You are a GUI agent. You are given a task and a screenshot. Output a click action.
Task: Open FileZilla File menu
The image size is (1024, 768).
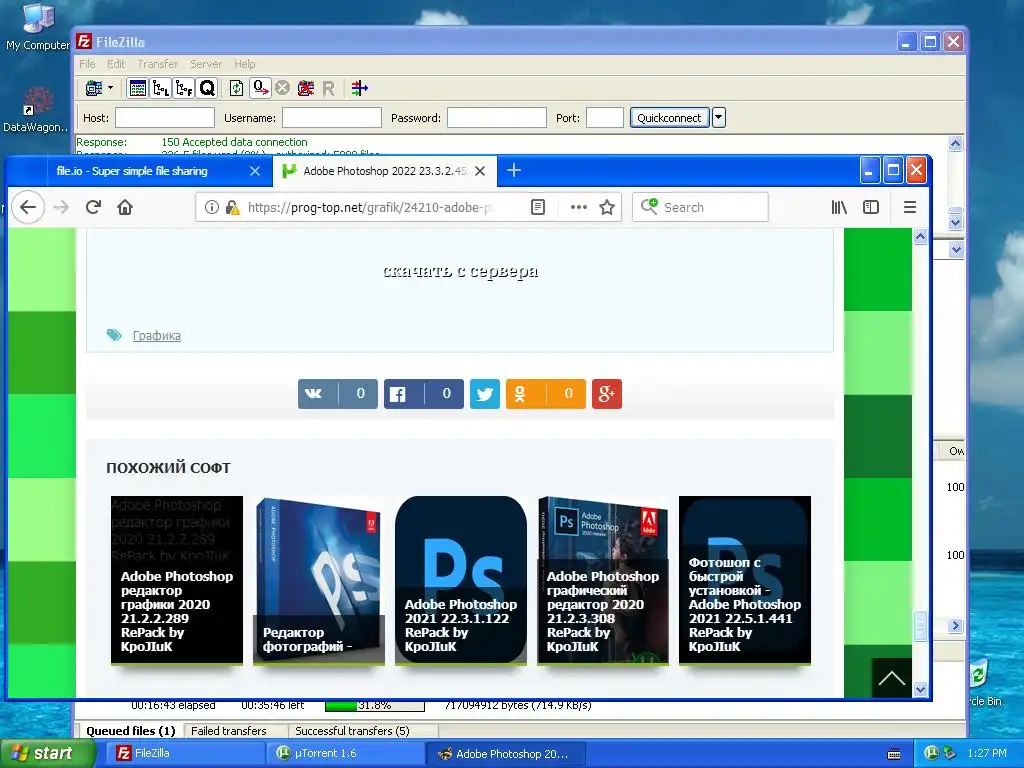[87, 64]
